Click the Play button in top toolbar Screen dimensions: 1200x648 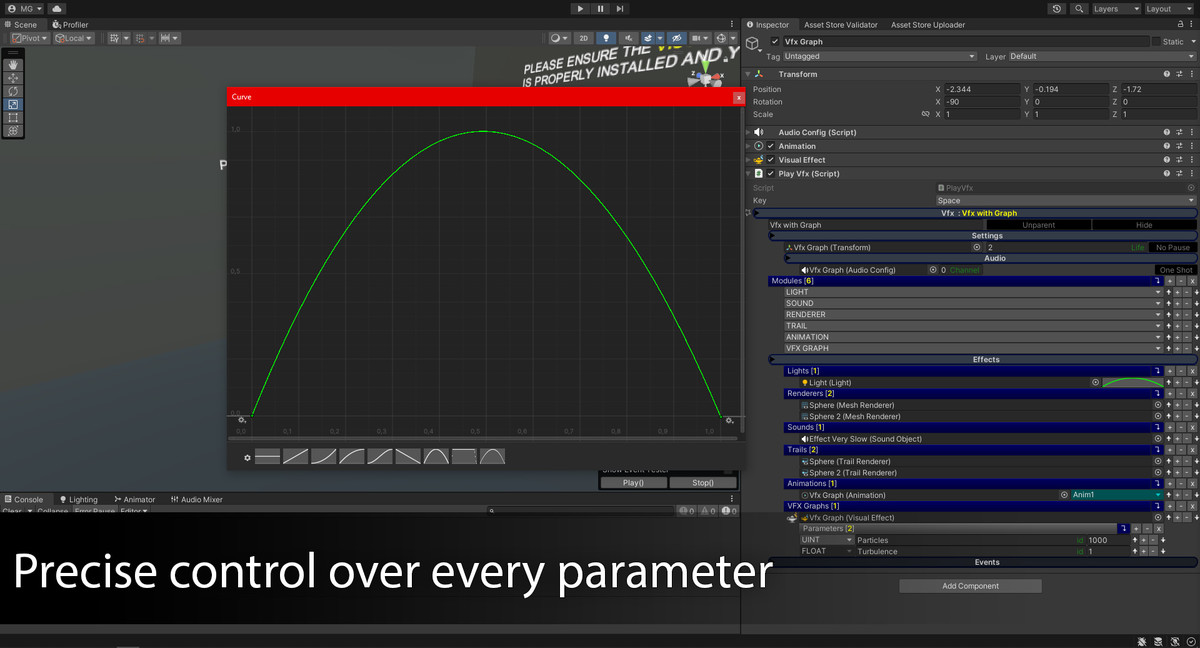click(x=580, y=9)
